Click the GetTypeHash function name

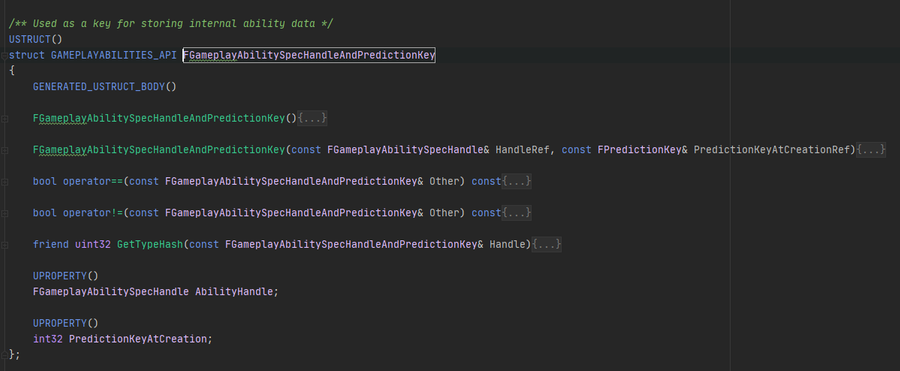tap(150, 245)
